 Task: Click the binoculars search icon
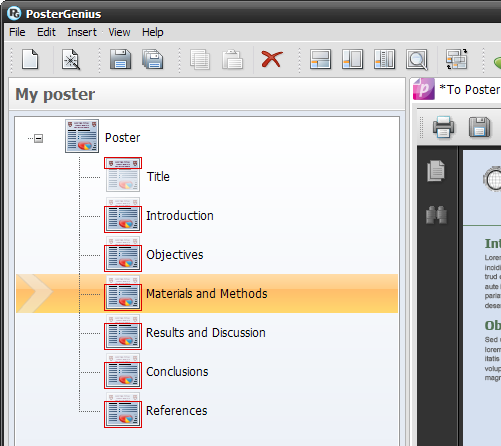tap(436, 215)
